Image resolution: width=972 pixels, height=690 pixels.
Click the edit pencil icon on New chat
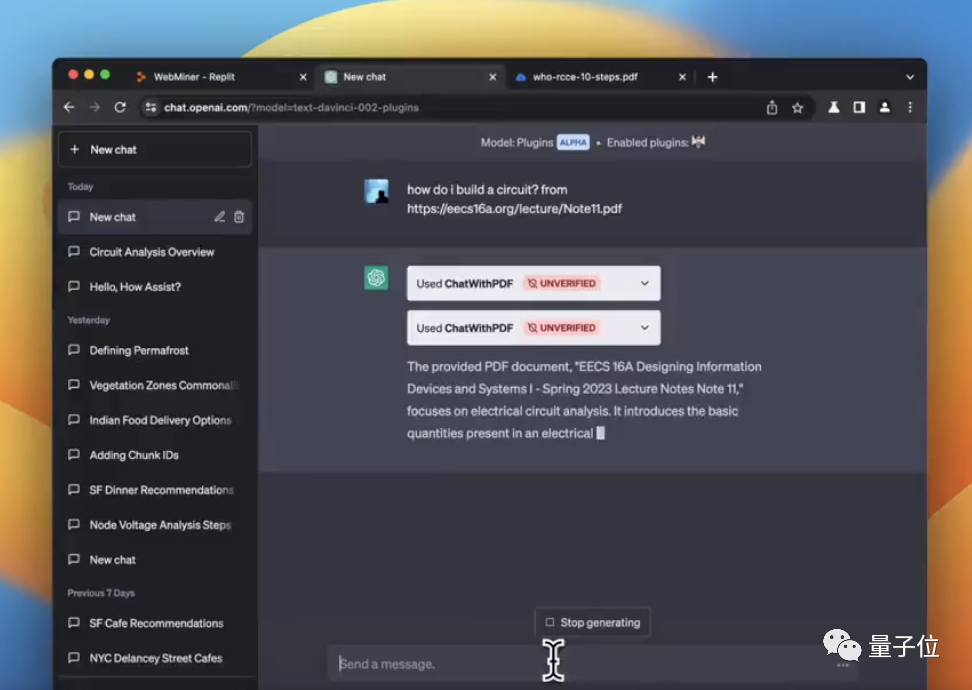click(x=219, y=217)
